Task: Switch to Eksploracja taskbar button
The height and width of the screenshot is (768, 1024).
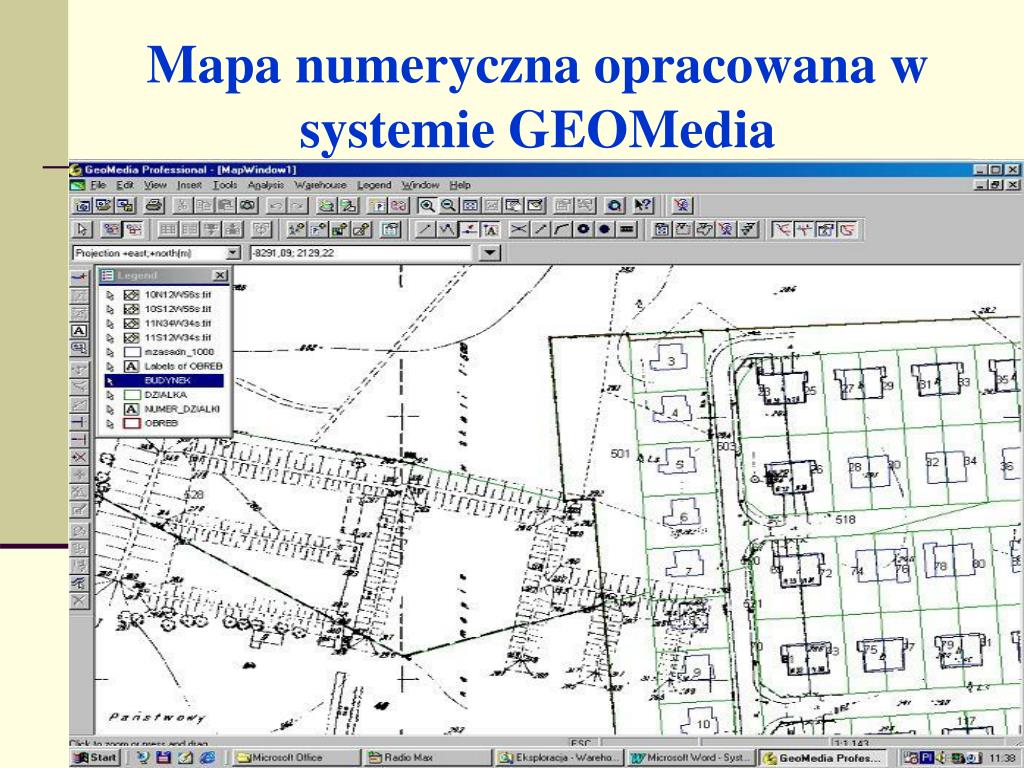Action: 558,758
